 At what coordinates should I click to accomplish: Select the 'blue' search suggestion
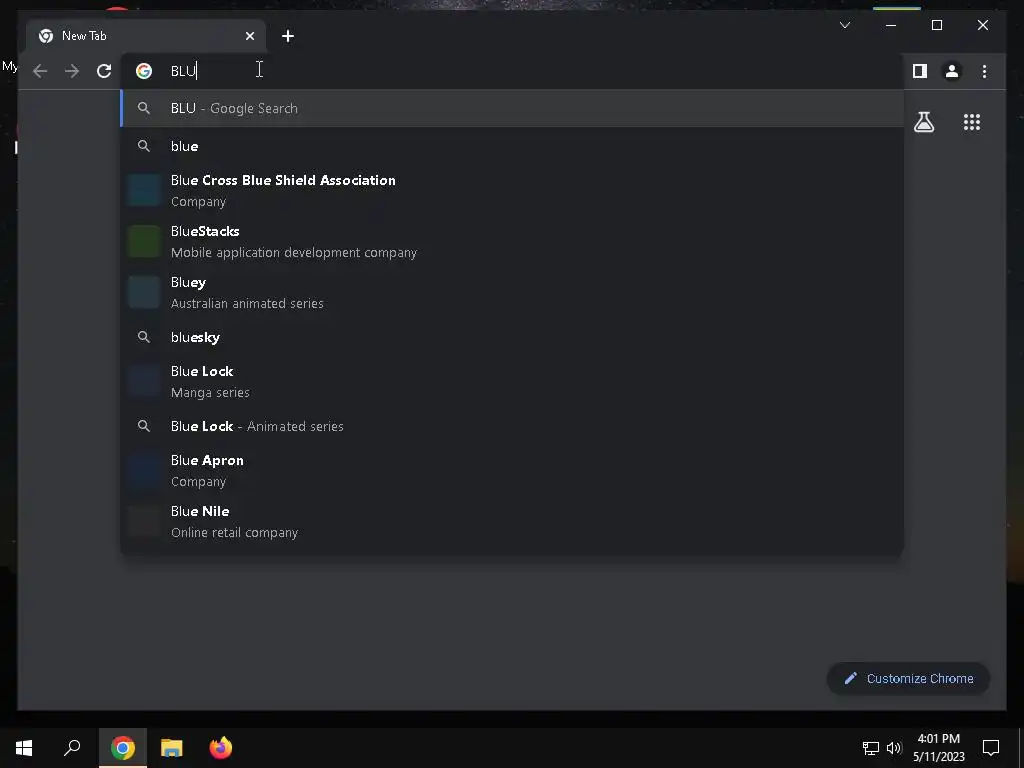click(513, 146)
